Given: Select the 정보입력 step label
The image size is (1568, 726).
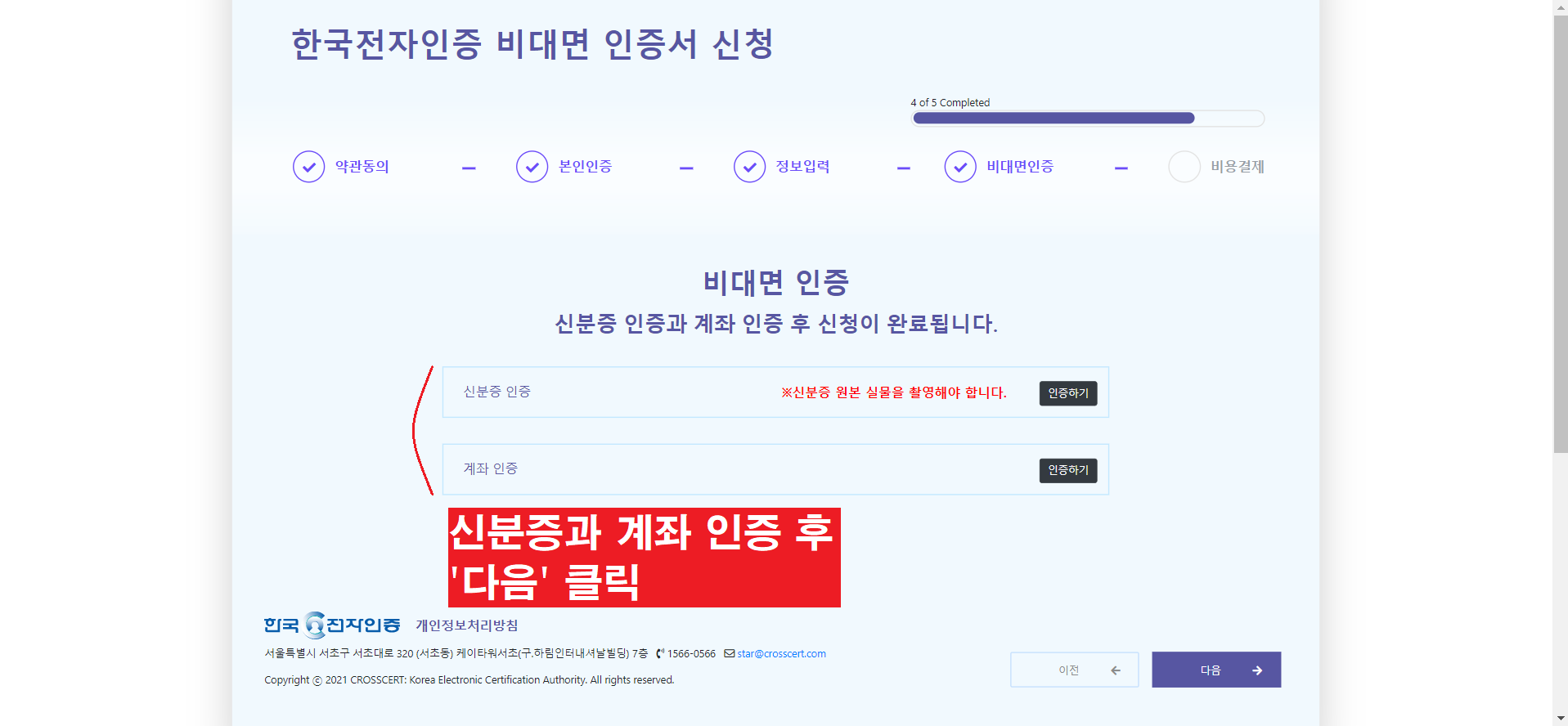Looking at the screenshot, I should point(803,167).
